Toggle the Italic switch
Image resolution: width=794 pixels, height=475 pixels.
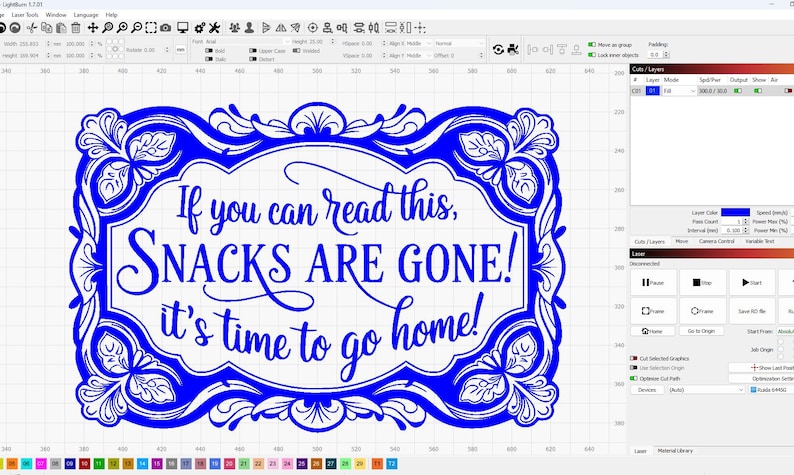coord(209,59)
